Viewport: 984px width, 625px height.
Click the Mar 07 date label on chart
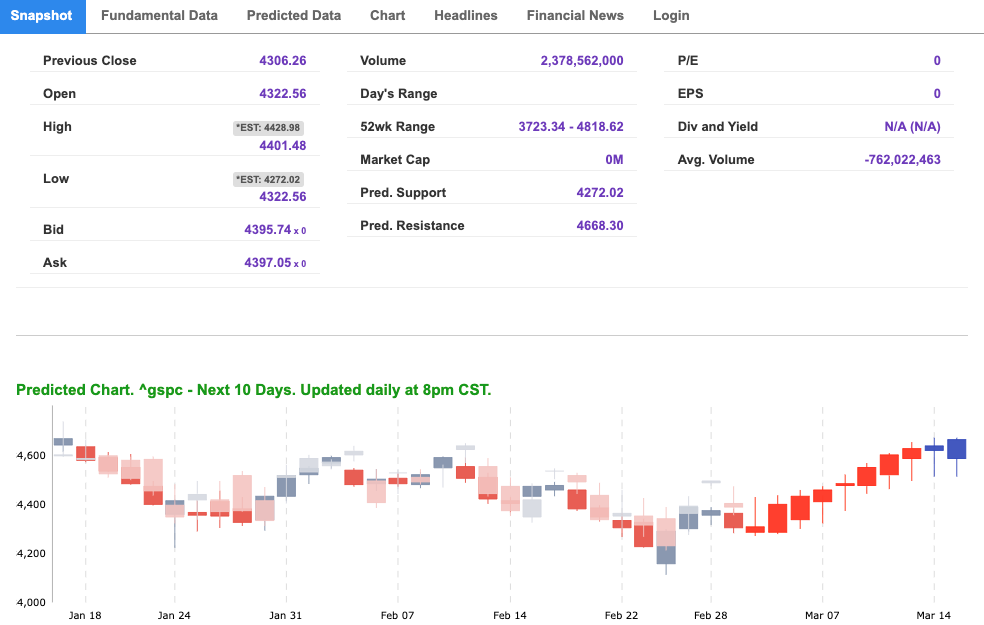(x=822, y=616)
